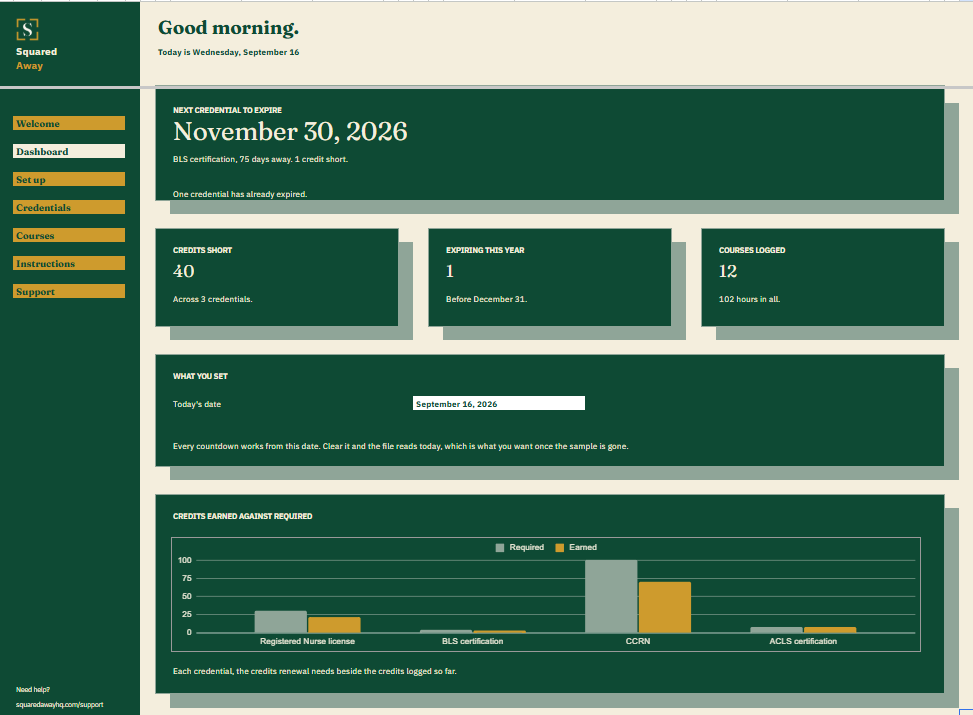Click the "WHAT YOU SET" heading

(200, 376)
